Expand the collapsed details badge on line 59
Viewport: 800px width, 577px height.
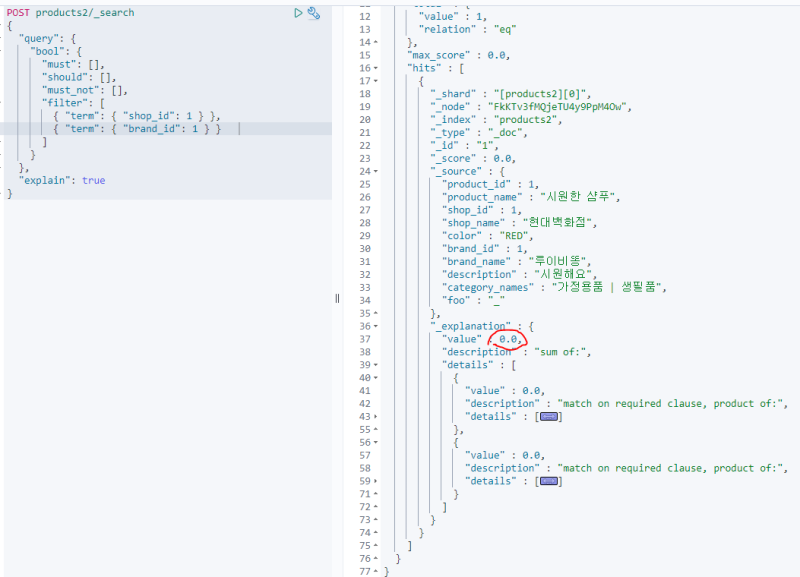[x=548, y=481]
